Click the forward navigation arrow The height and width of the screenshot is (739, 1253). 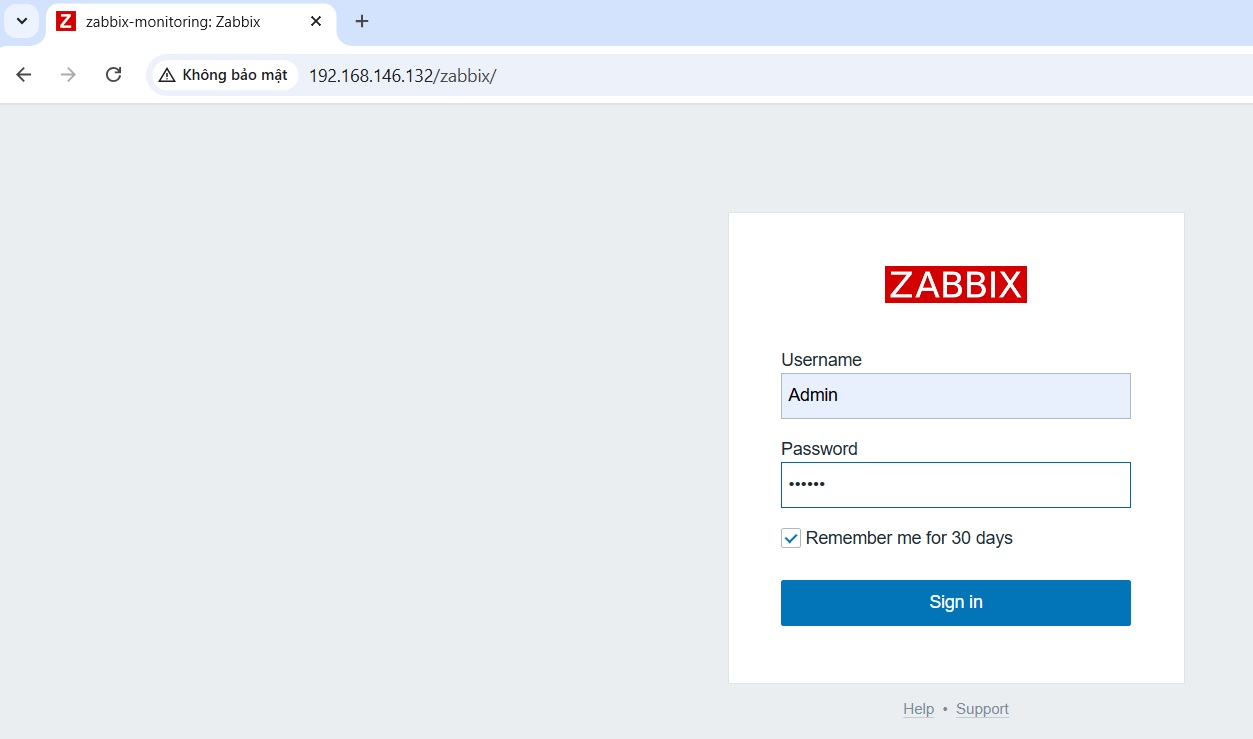68,75
